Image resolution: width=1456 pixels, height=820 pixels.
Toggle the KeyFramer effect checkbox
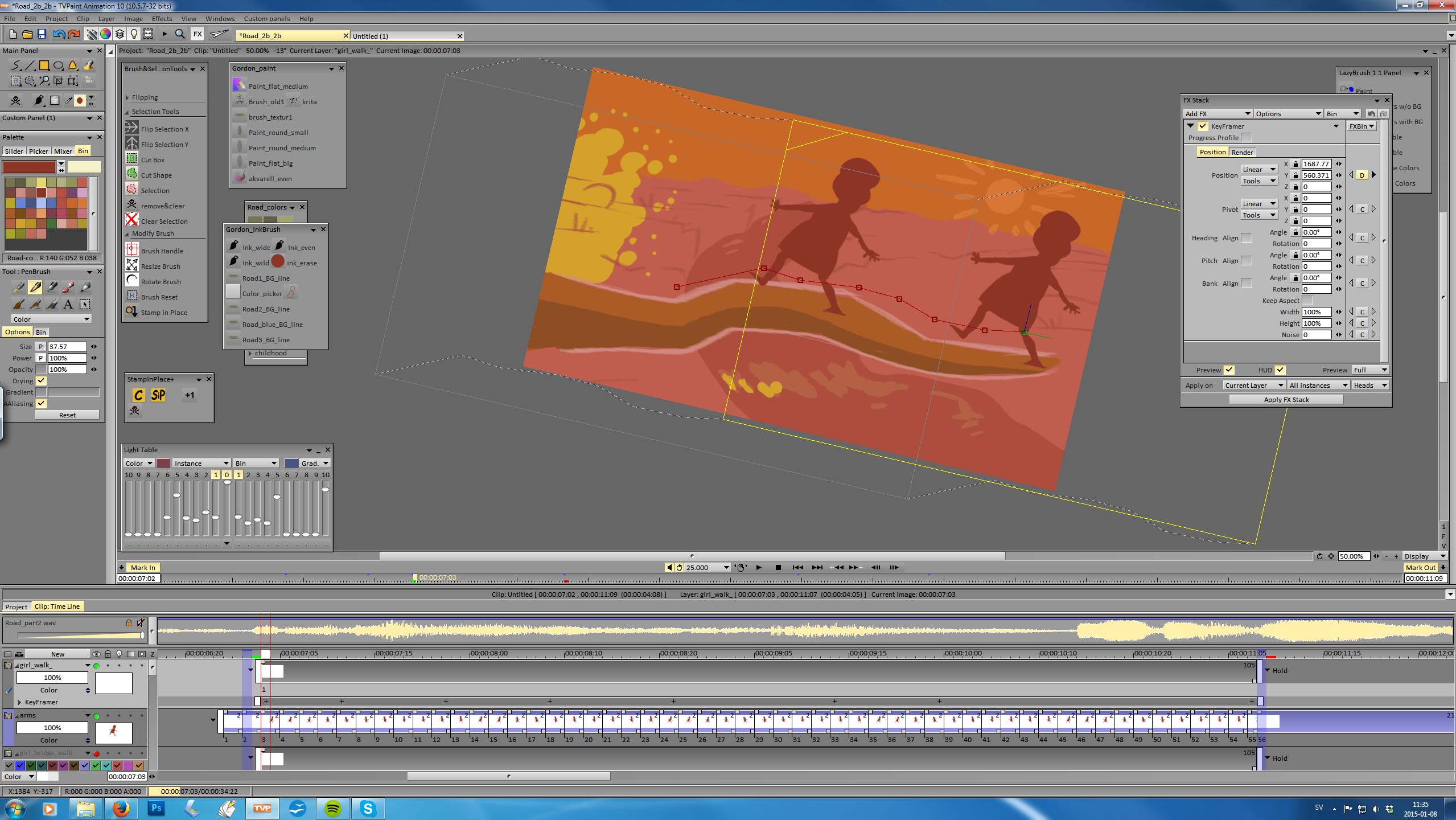[x=1203, y=126]
